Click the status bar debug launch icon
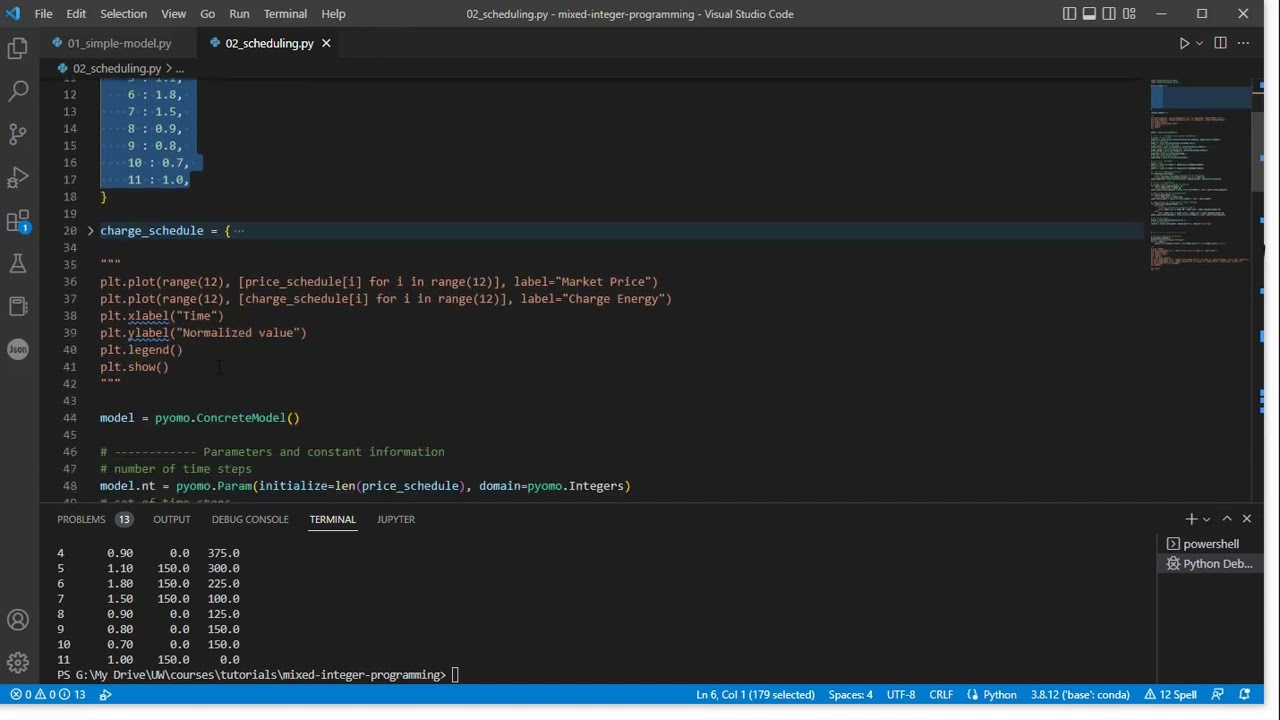Screen dimensions: 1280x720 coord(105,695)
